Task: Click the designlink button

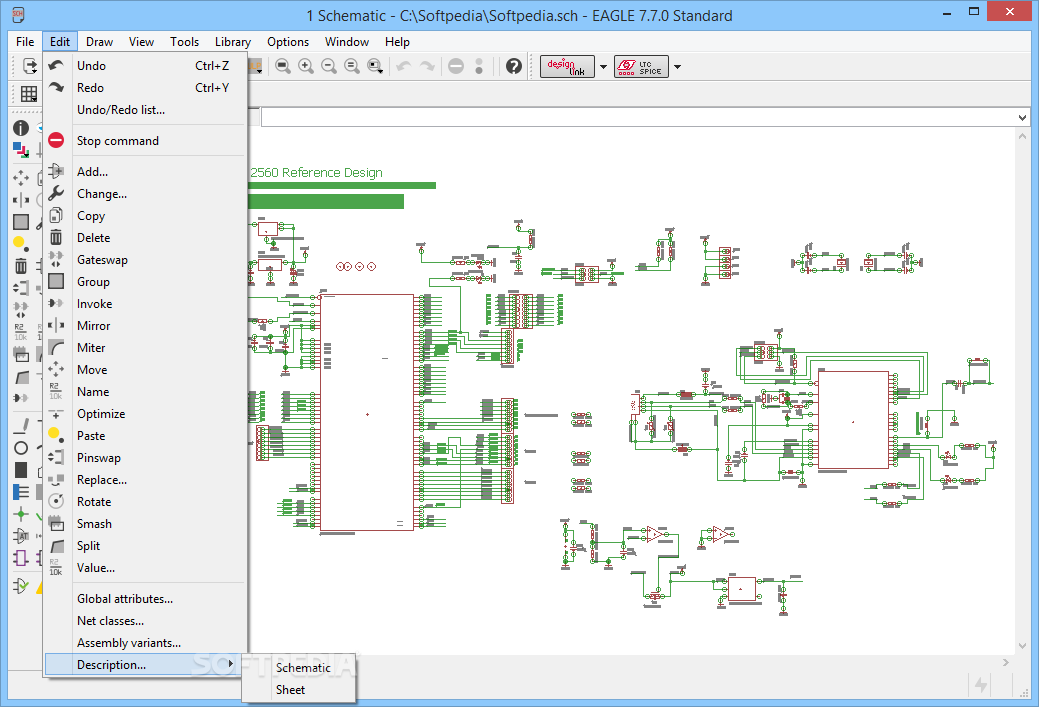Action: (x=567, y=66)
